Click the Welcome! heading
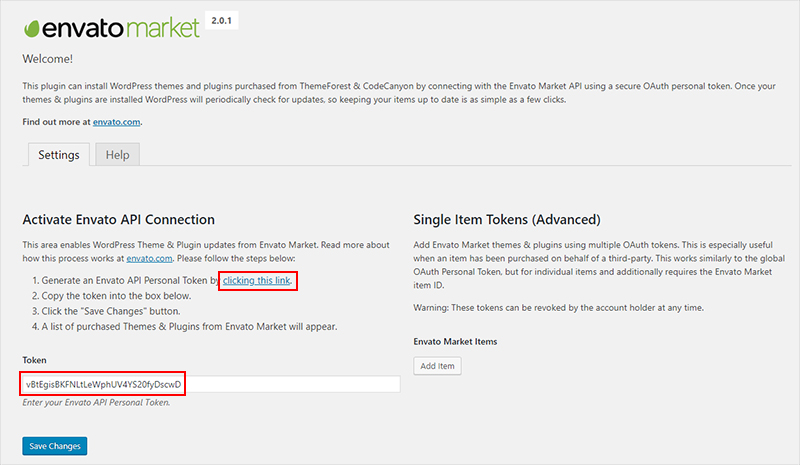Viewport: 800px width, 465px height. click(x=47, y=59)
